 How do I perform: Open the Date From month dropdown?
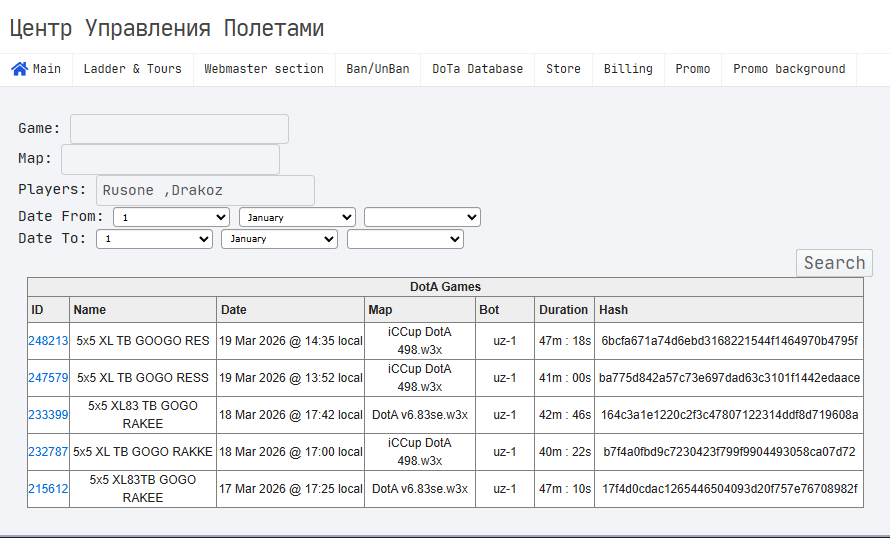pos(297,217)
